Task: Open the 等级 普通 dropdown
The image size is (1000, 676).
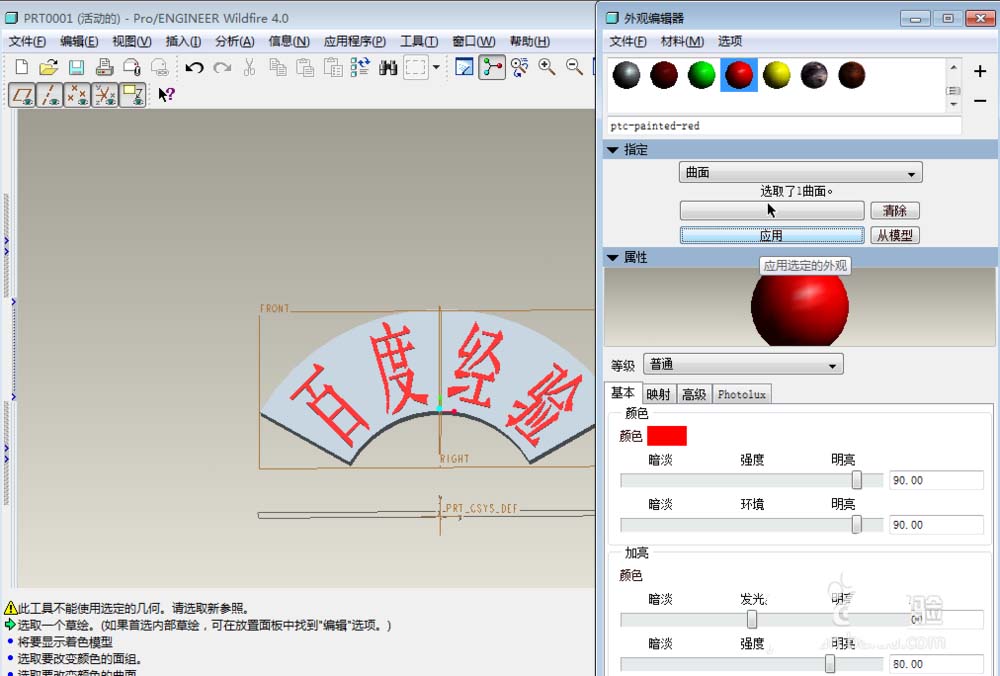Action: pyautogui.click(x=743, y=365)
